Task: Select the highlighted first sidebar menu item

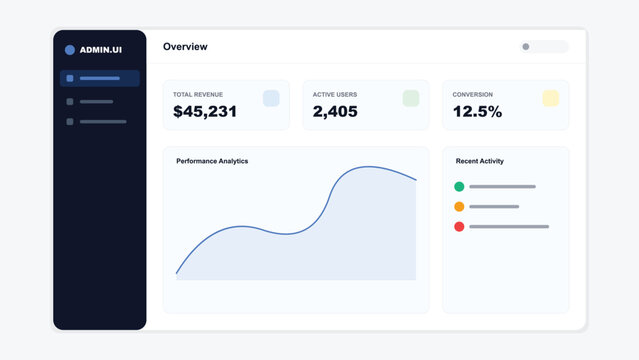Action: coord(100,78)
